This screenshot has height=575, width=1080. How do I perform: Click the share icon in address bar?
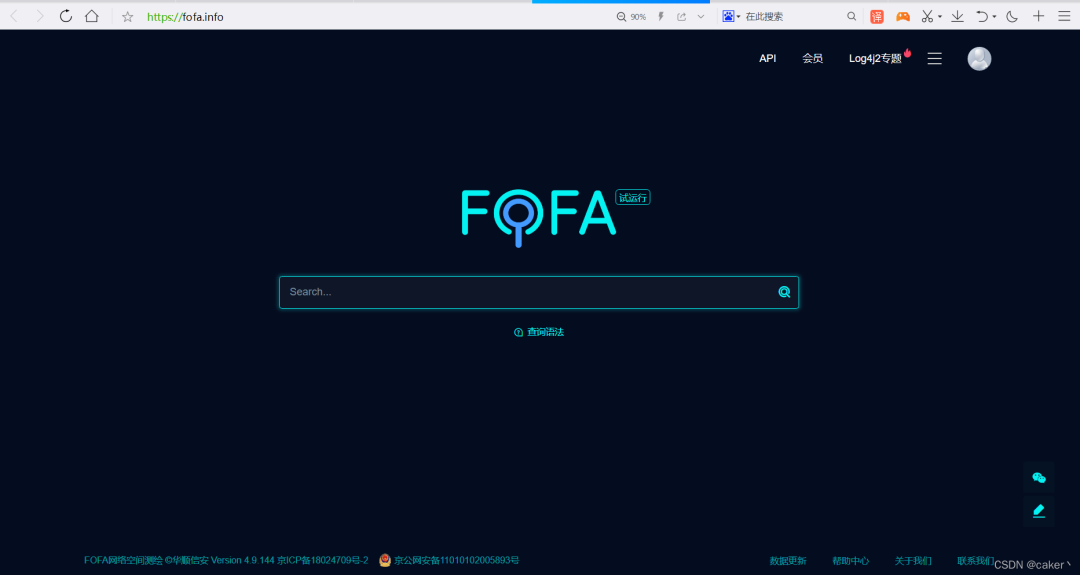pyautogui.click(x=681, y=17)
